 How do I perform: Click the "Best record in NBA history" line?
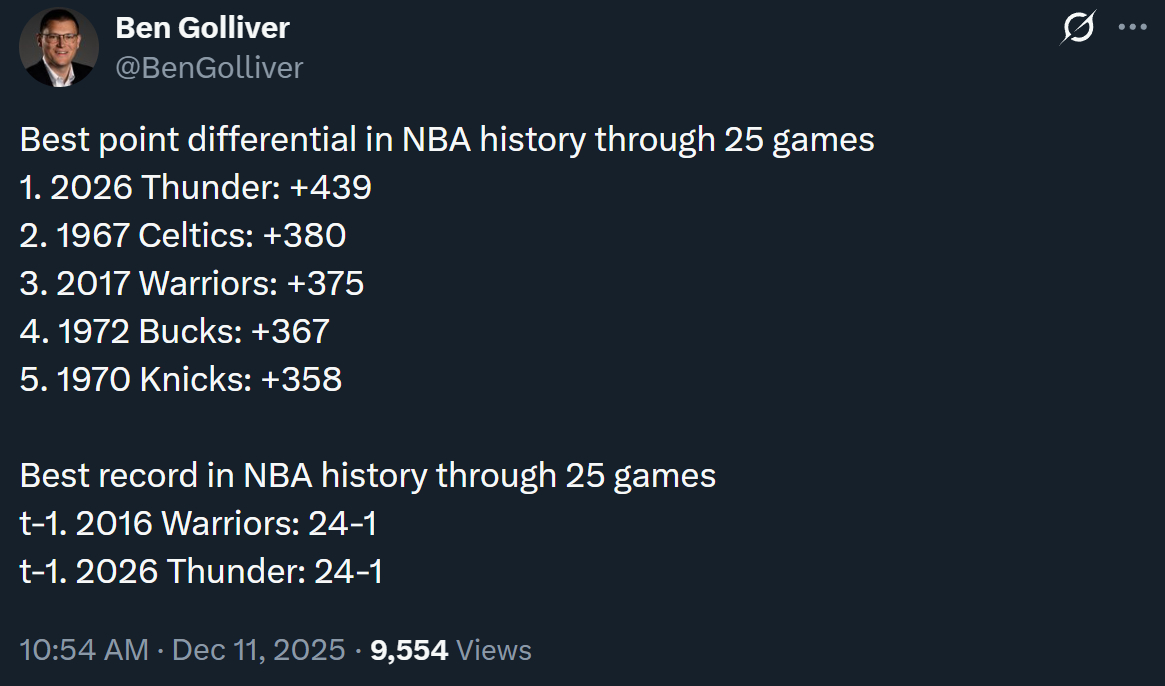(x=368, y=475)
